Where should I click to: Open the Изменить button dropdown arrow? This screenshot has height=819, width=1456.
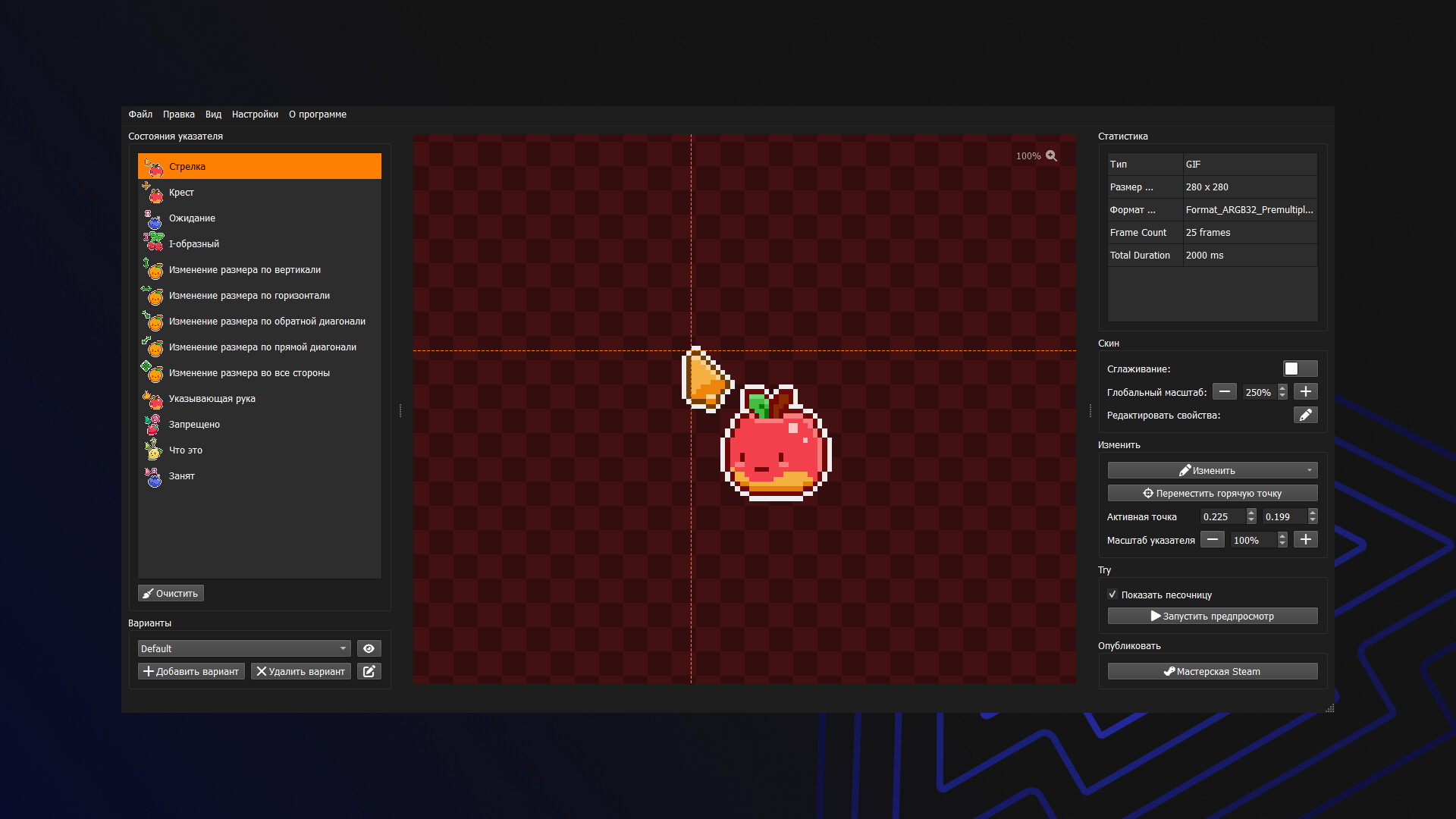pos(1310,470)
